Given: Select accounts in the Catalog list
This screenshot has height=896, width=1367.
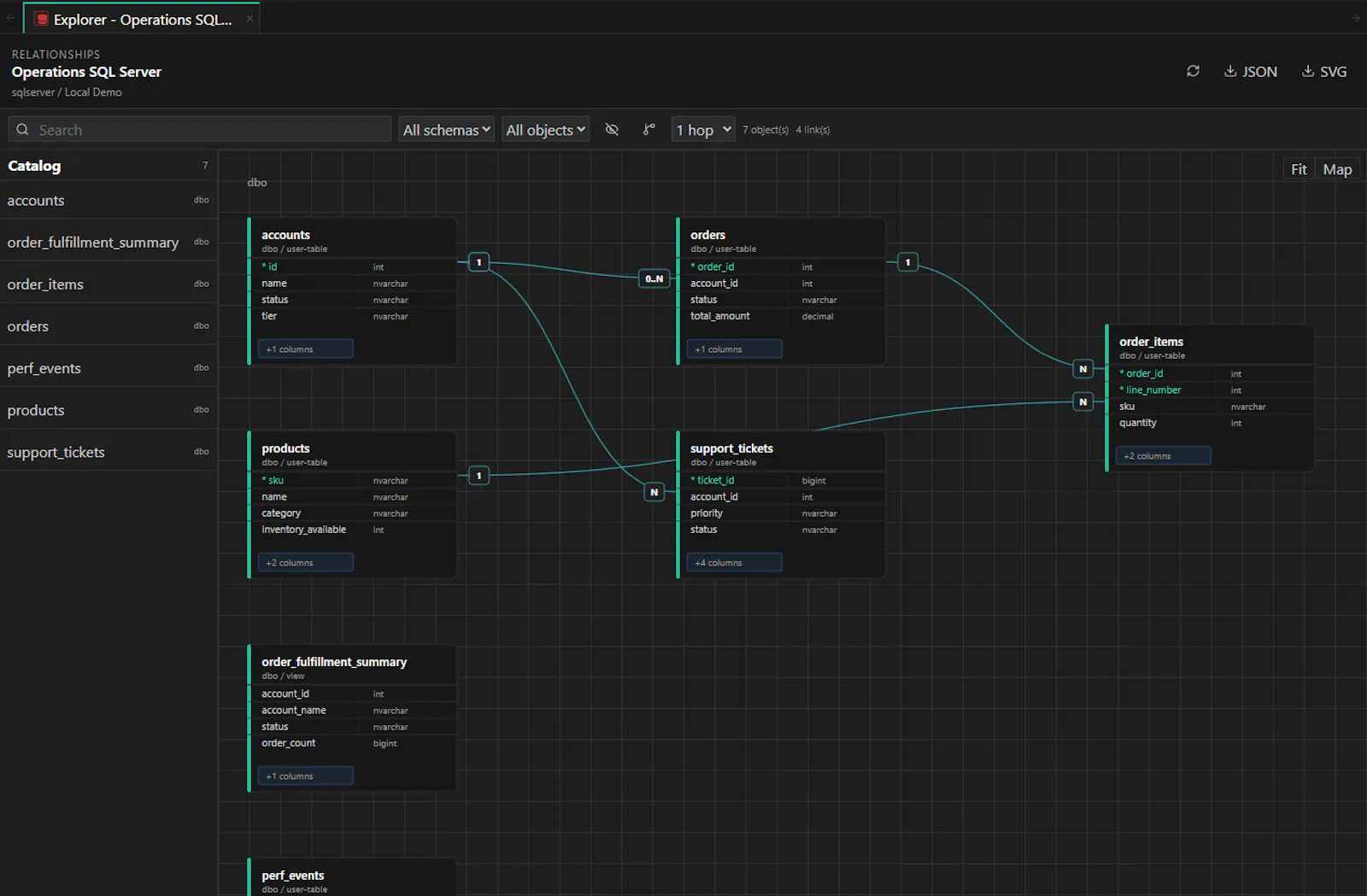Looking at the screenshot, I should tap(109, 201).
